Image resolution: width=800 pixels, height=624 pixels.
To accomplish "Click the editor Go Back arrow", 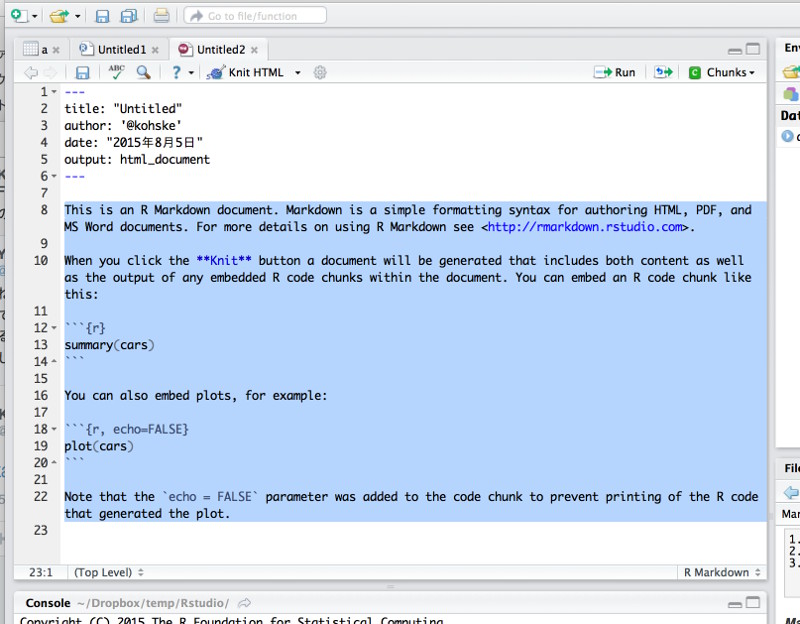I will point(31,72).
